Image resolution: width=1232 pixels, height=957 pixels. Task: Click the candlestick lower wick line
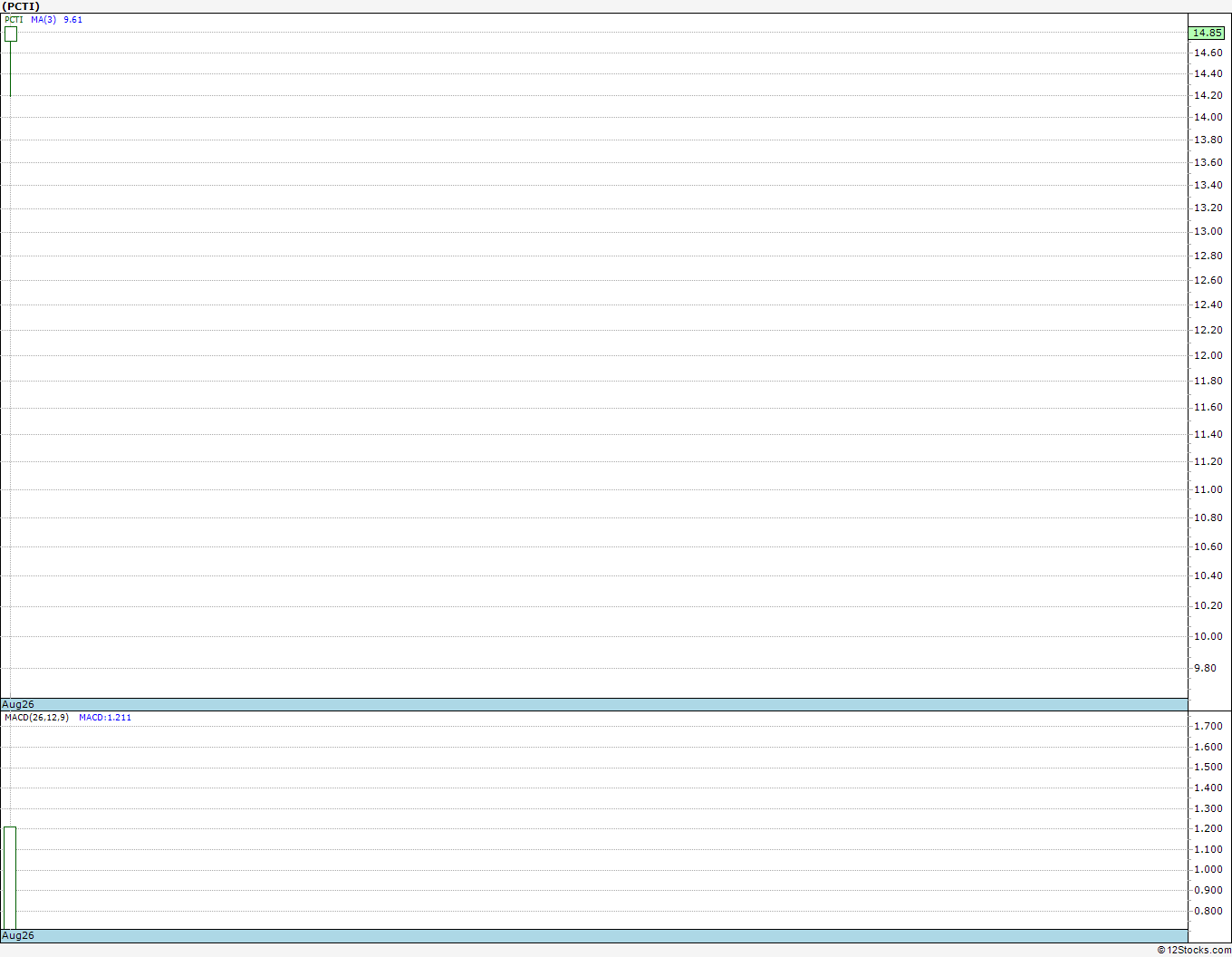[x=10, y=68]
